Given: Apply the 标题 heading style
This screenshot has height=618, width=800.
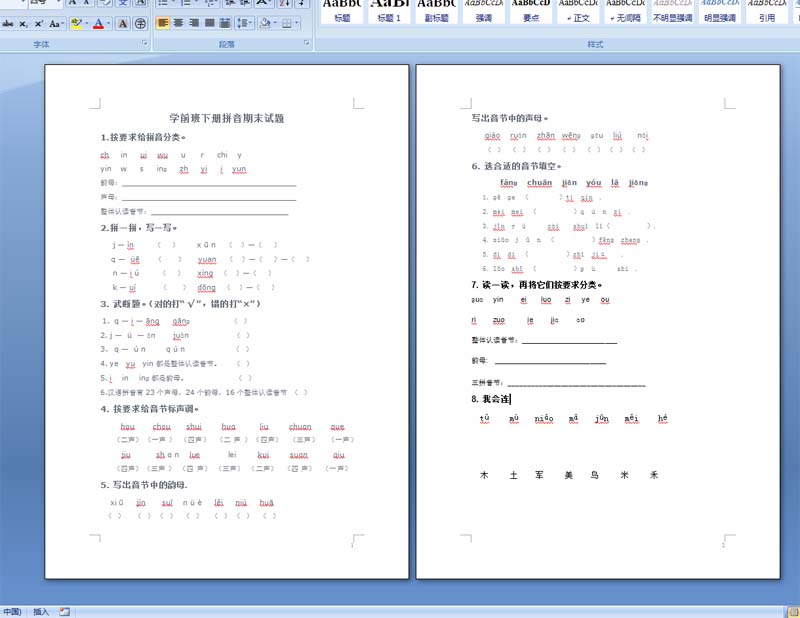Looking at the screenshot, I should click(x=342, y=11).
